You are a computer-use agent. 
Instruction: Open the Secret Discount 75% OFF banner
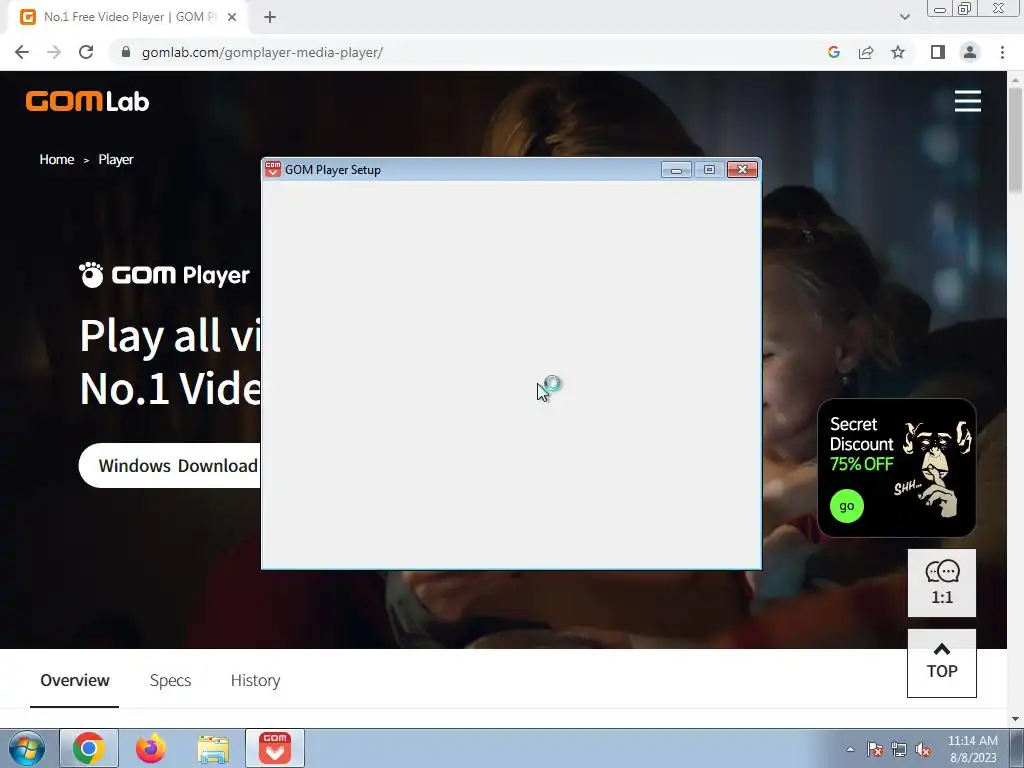(x=897, y=468)
